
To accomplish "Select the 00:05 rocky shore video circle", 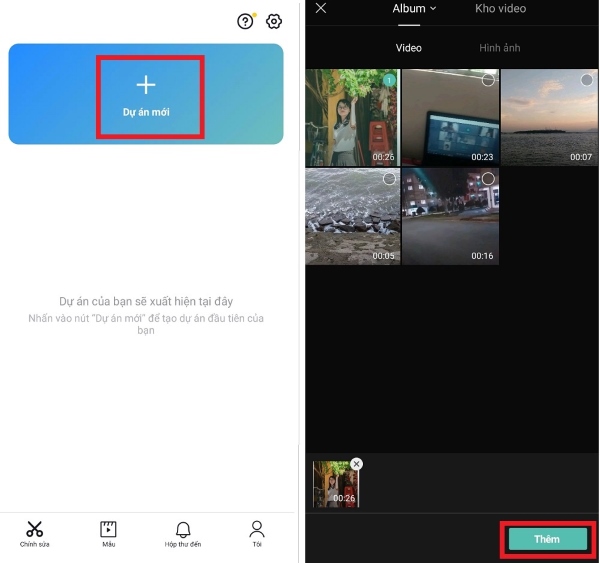I will coord(390,179).
